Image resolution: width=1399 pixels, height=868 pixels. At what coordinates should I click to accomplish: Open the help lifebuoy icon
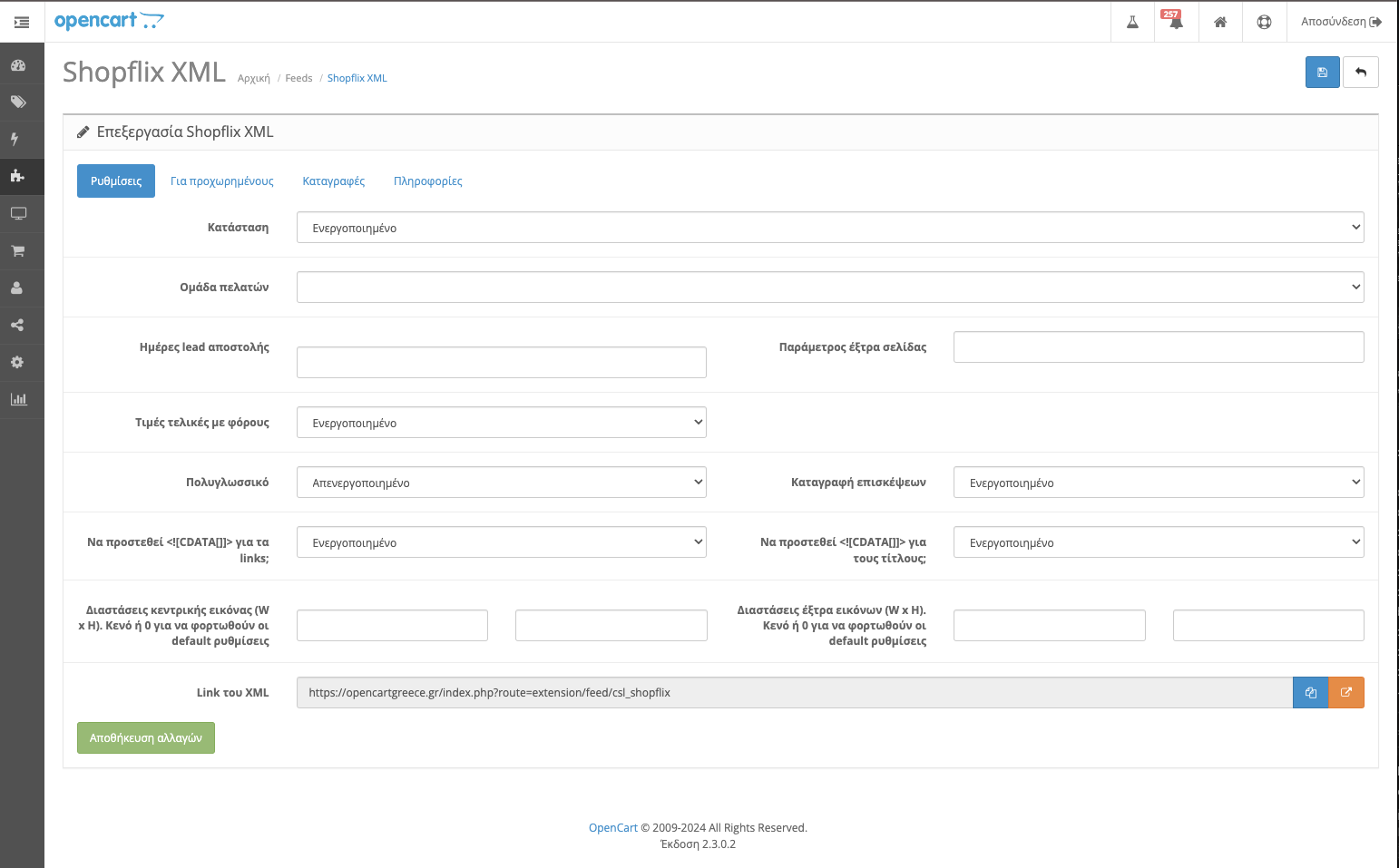1264,22
